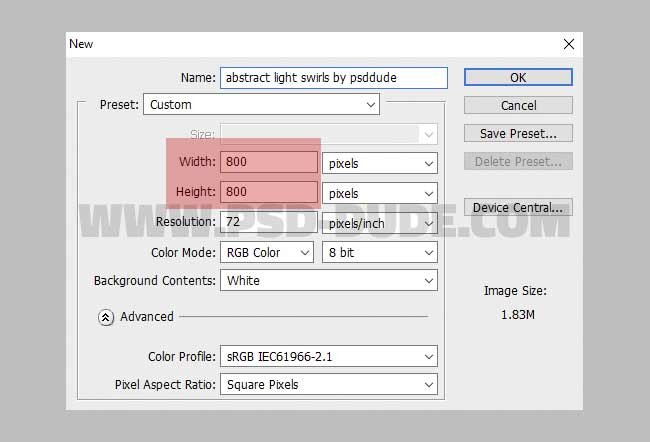Screen dimensions: 650x442
Task: Click the OK button
Action: (517, 77)
